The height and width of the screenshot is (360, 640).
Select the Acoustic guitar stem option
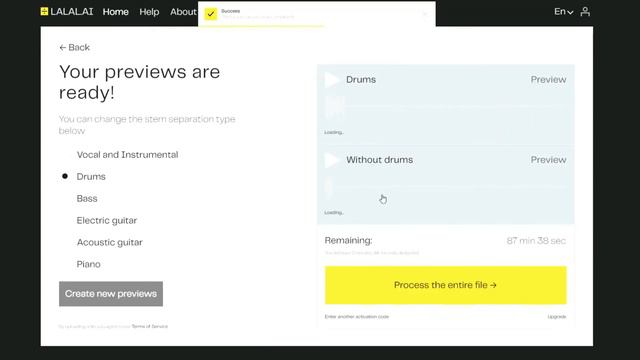coord(109,242)
